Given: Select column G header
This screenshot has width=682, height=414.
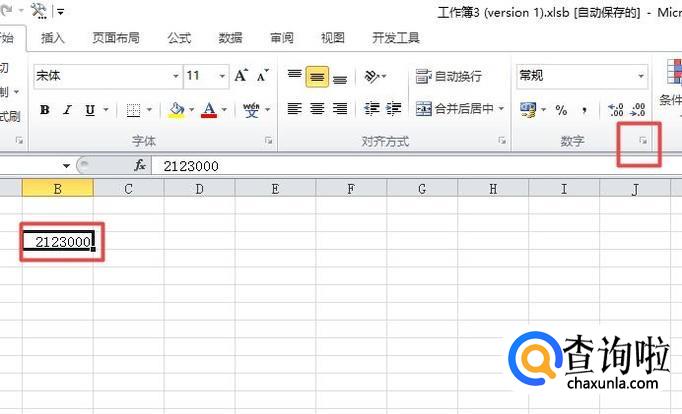Looking at the screenshot, I should [x=422, y=189].
